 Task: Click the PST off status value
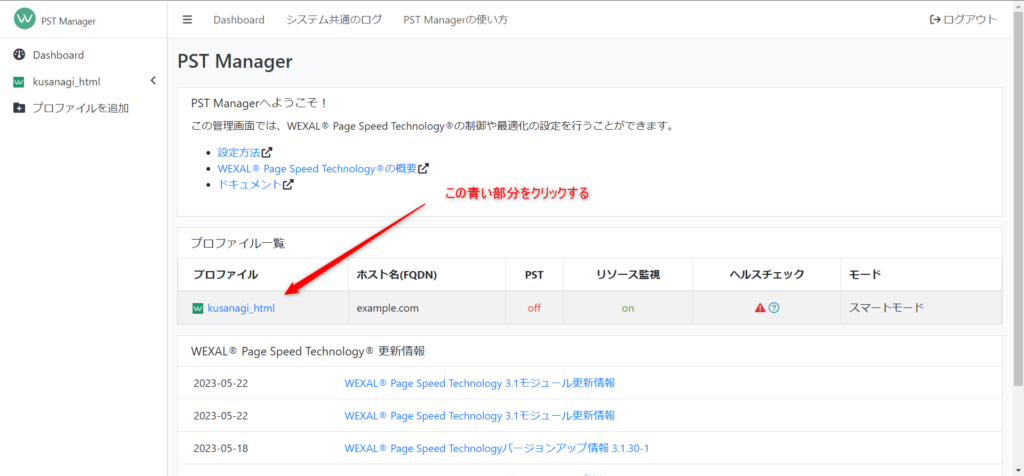(x=534, y=308)
